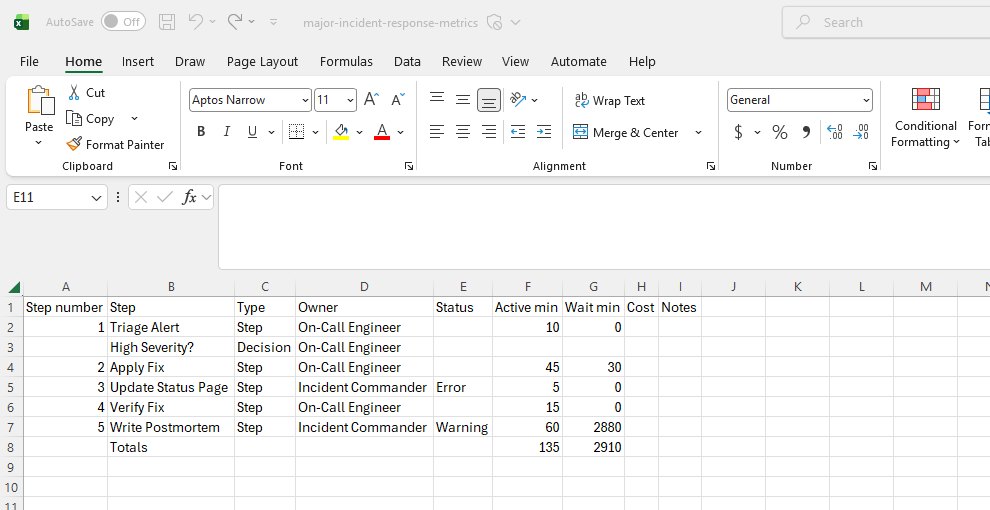Click the Cut button

86,92
